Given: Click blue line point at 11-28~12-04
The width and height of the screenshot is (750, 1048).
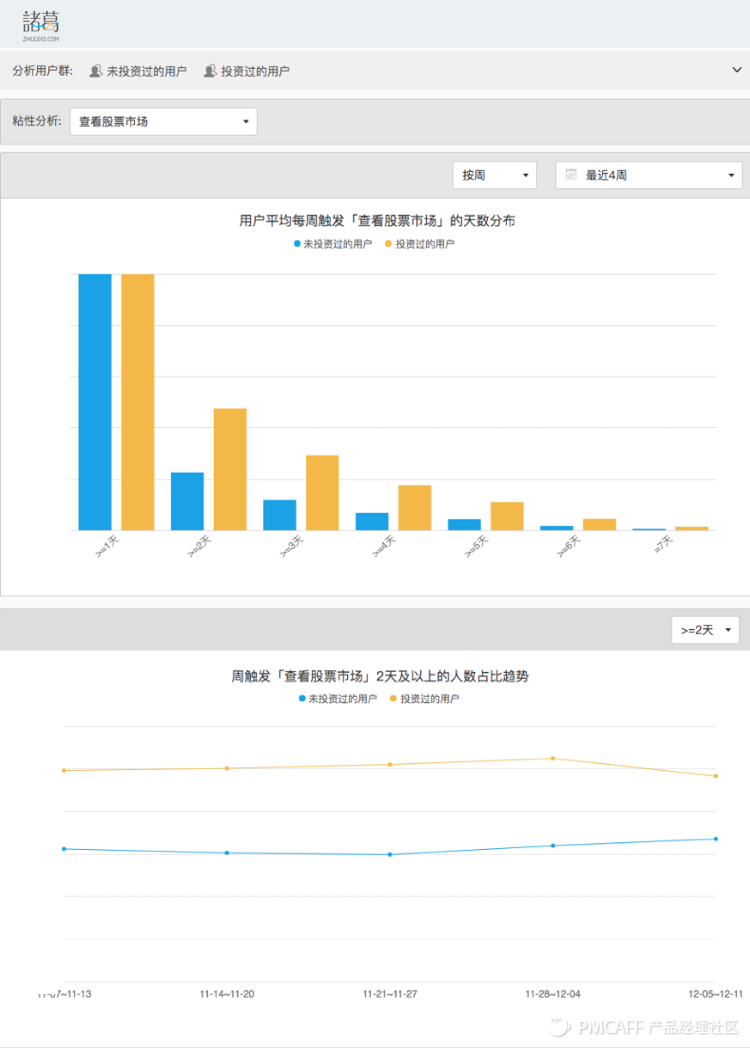Looking at the screenshot, I should [x=553, y=845].
